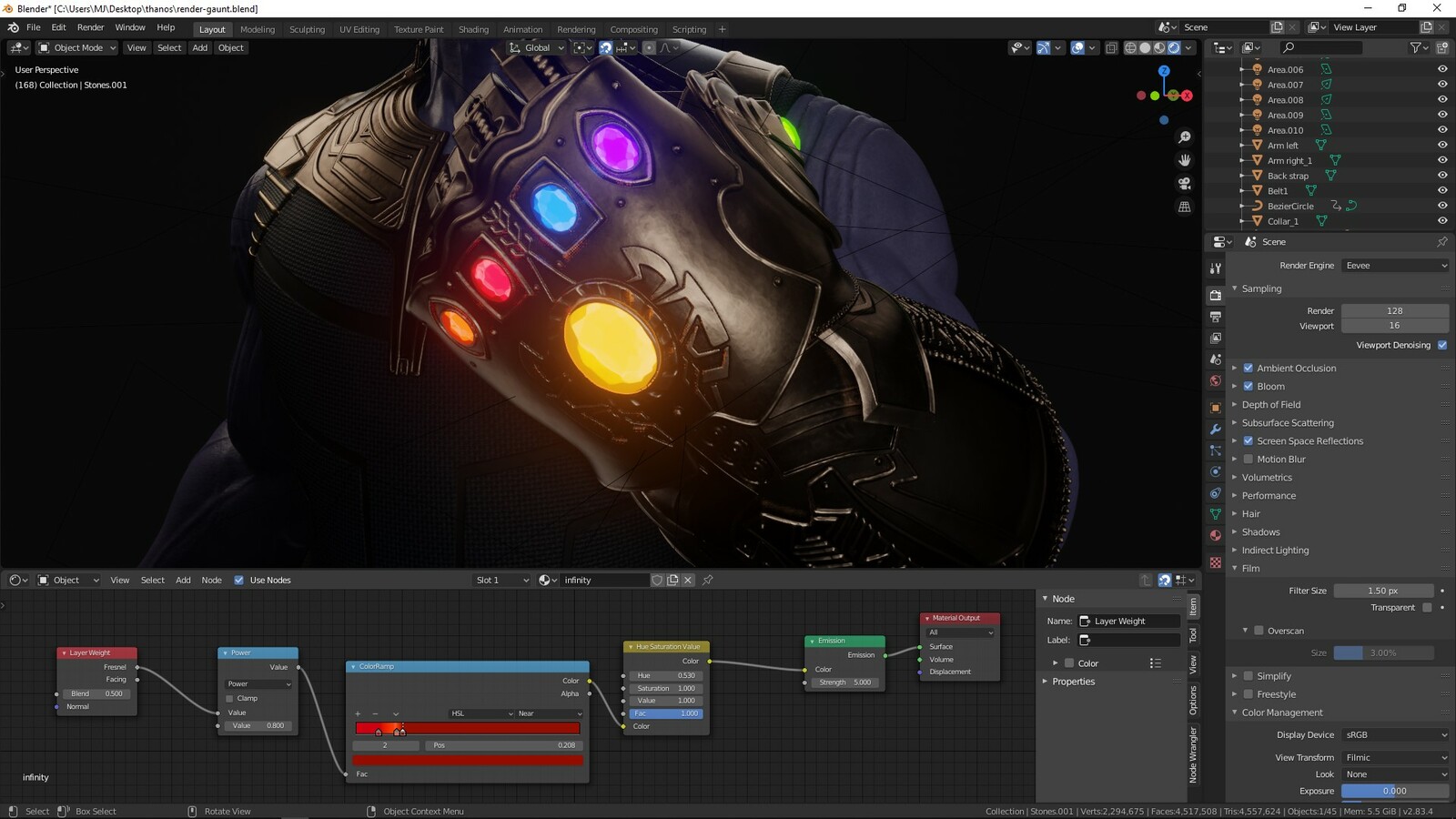Click the viewport pan hand icon
1456x819 pixels.
[1184, 160]
